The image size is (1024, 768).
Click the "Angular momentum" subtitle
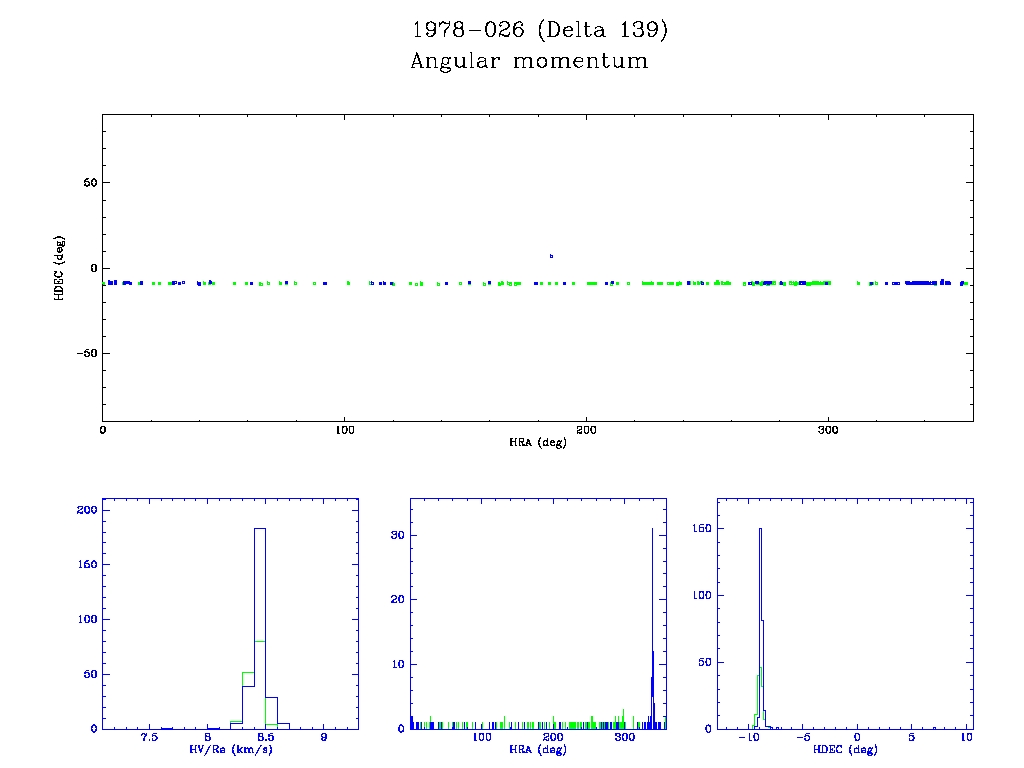point(530,61)
